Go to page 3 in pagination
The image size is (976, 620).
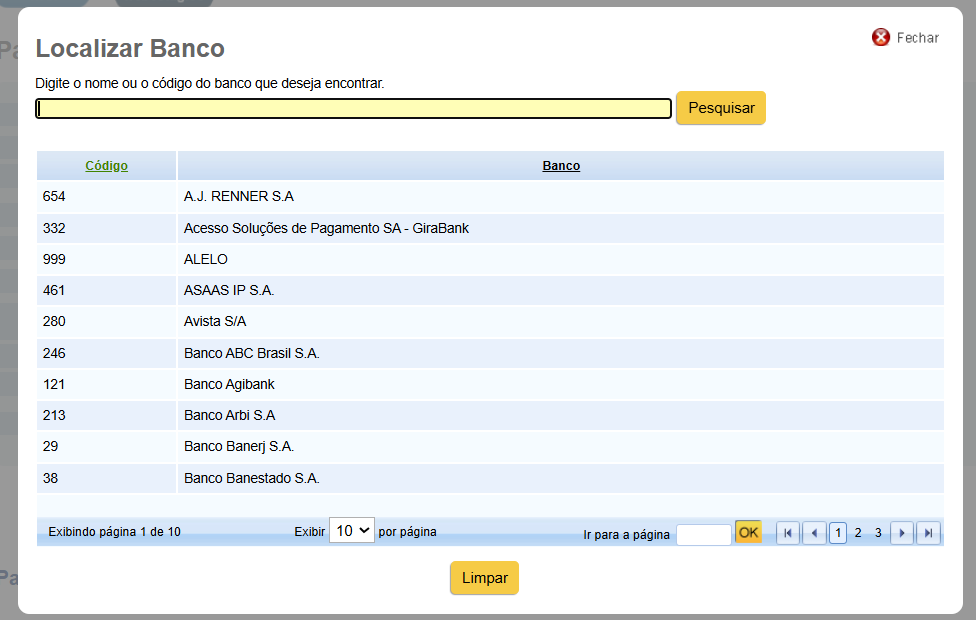[x=878, y=533]
